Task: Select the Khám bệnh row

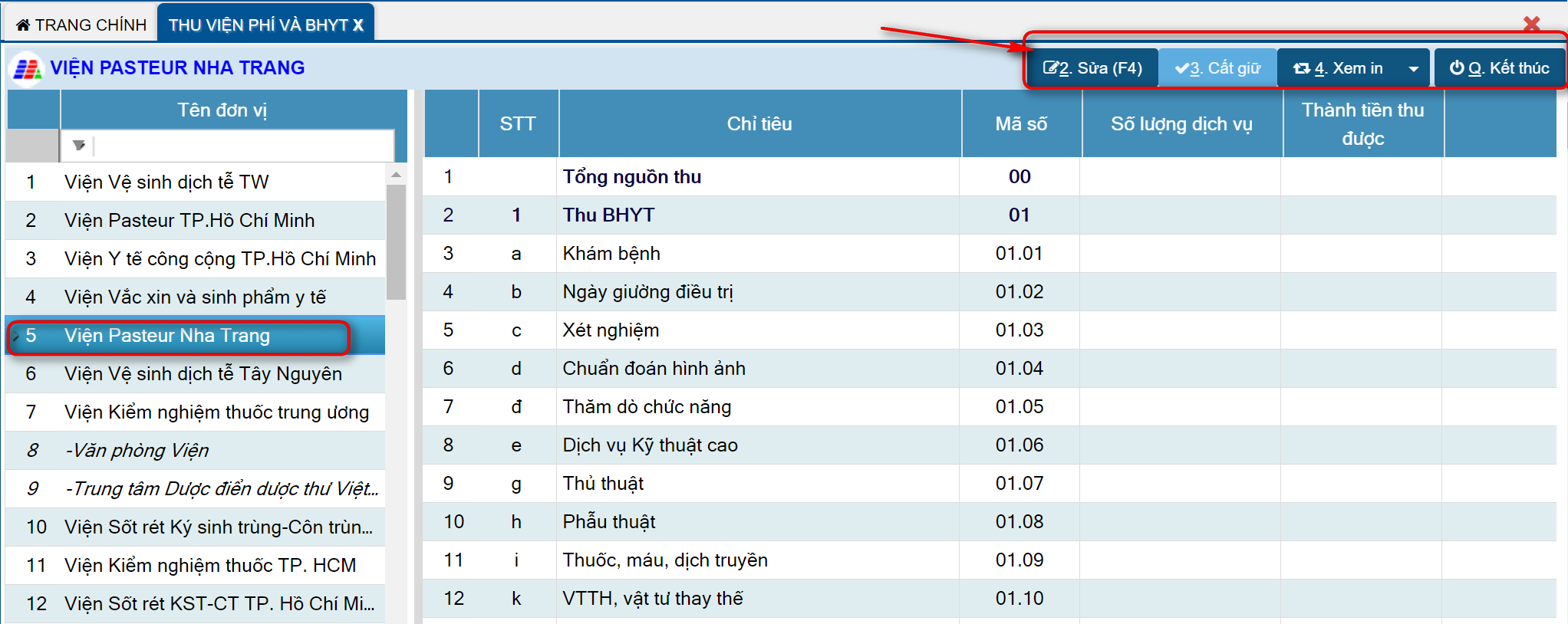Action: pos(611,254)
